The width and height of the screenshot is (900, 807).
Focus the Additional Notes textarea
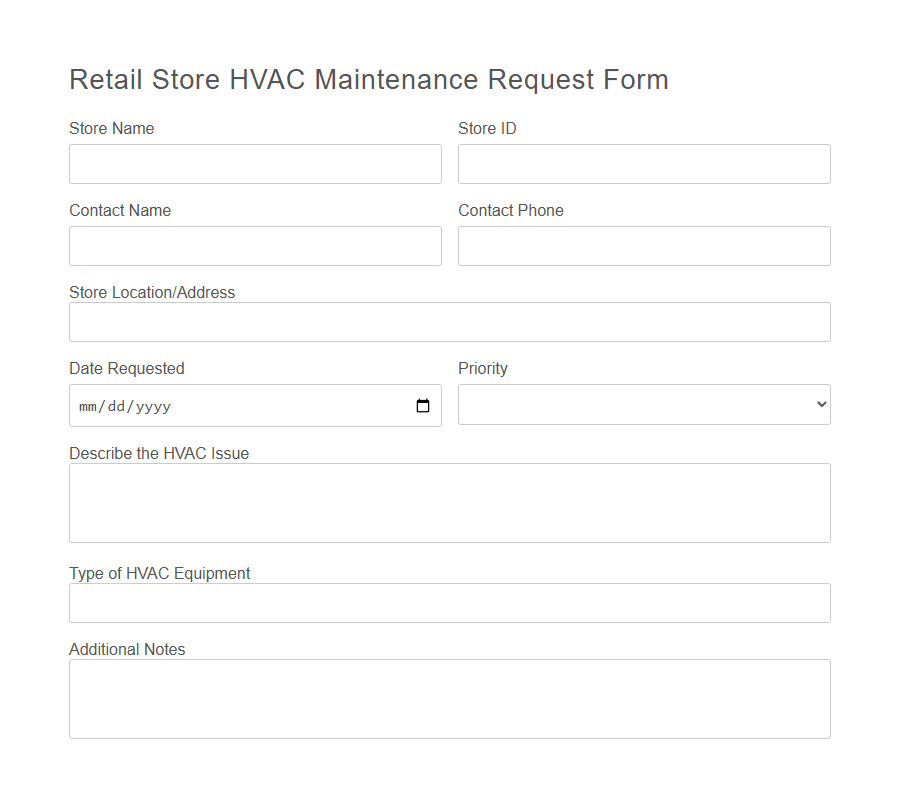449,698
